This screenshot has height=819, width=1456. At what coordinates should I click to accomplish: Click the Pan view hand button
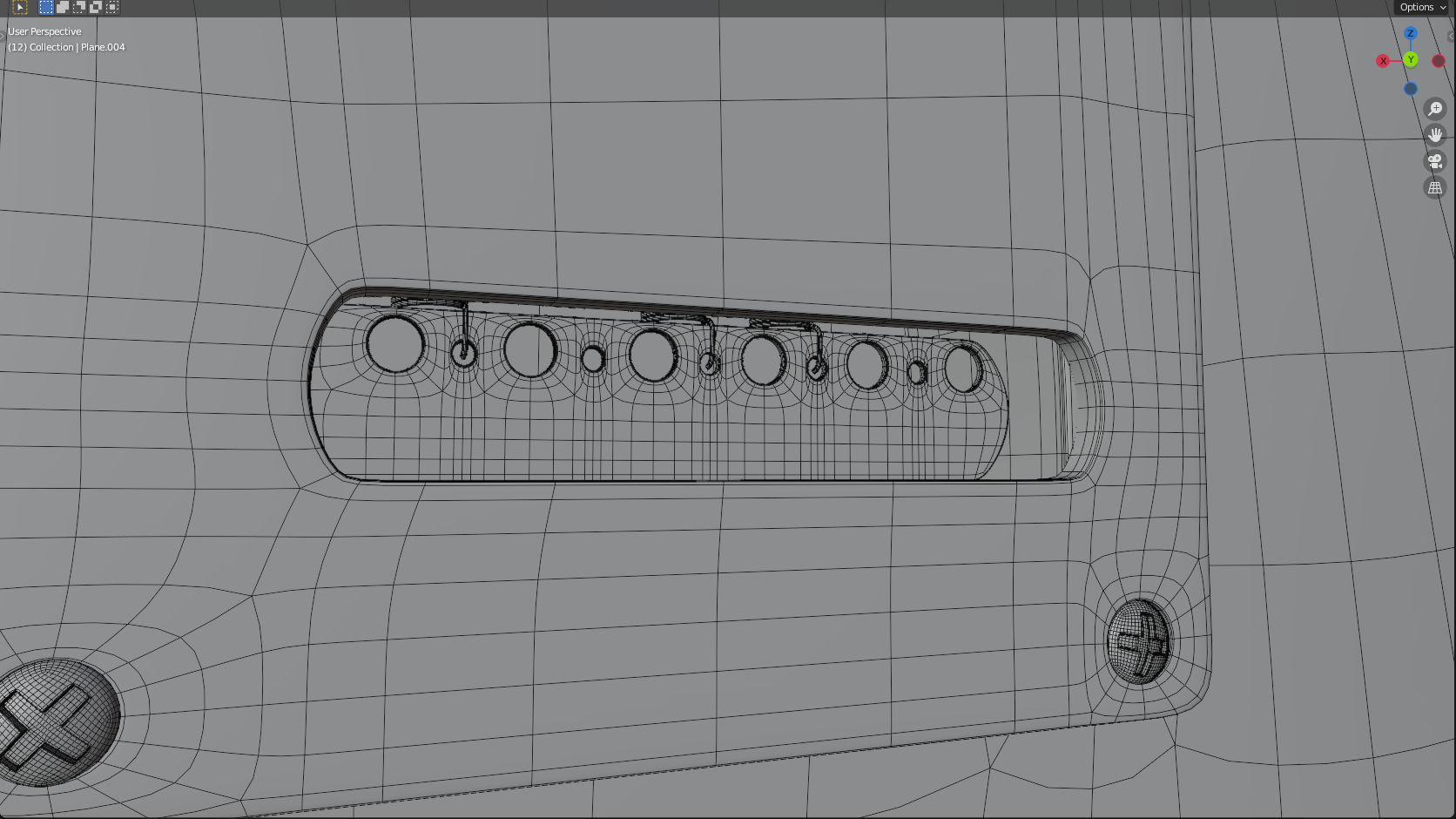(1435, 135)
